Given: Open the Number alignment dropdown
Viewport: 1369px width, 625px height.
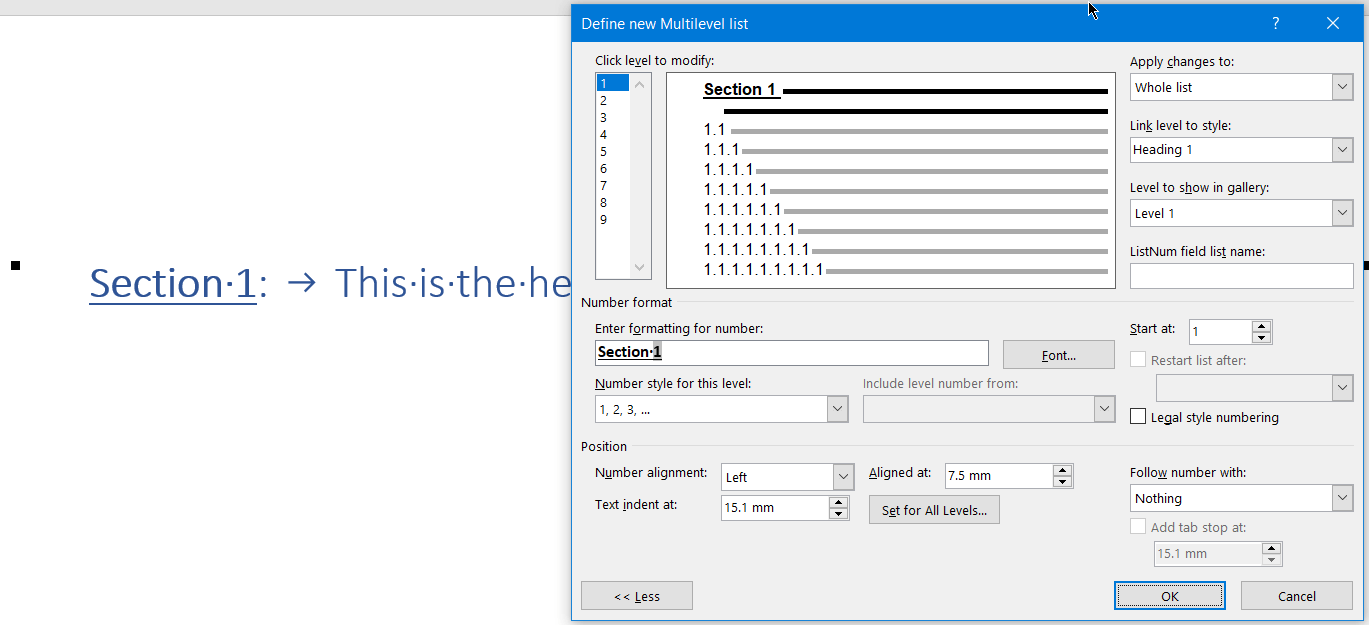Looking at the screenshot, I should click(x=843, y=477).
